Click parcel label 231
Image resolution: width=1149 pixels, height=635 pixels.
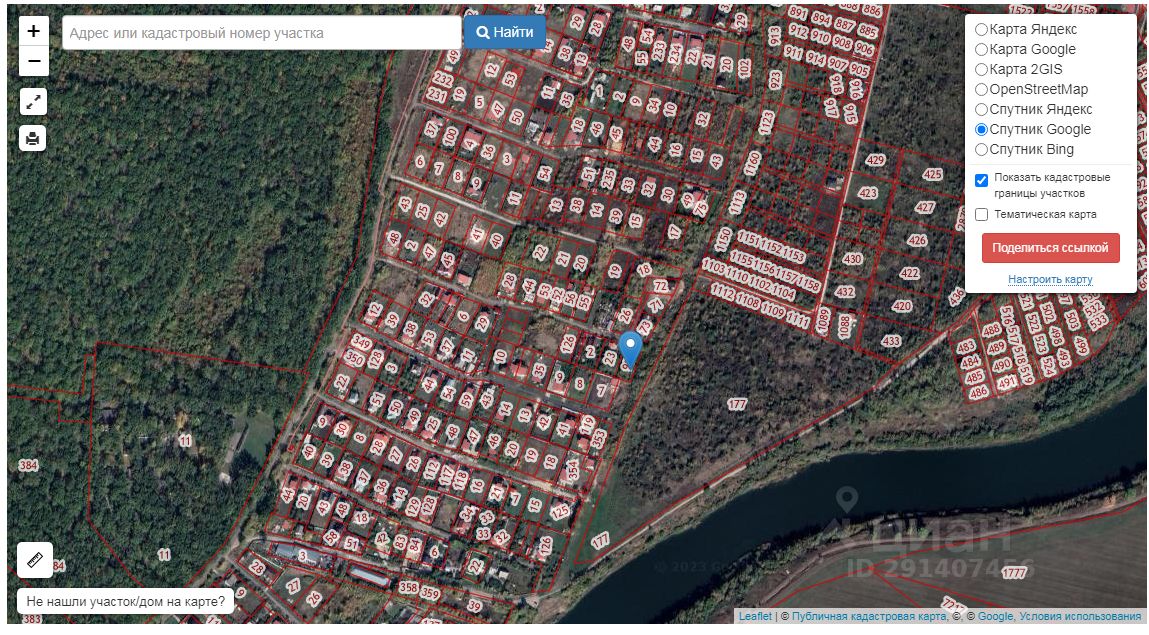click(437, 95)
